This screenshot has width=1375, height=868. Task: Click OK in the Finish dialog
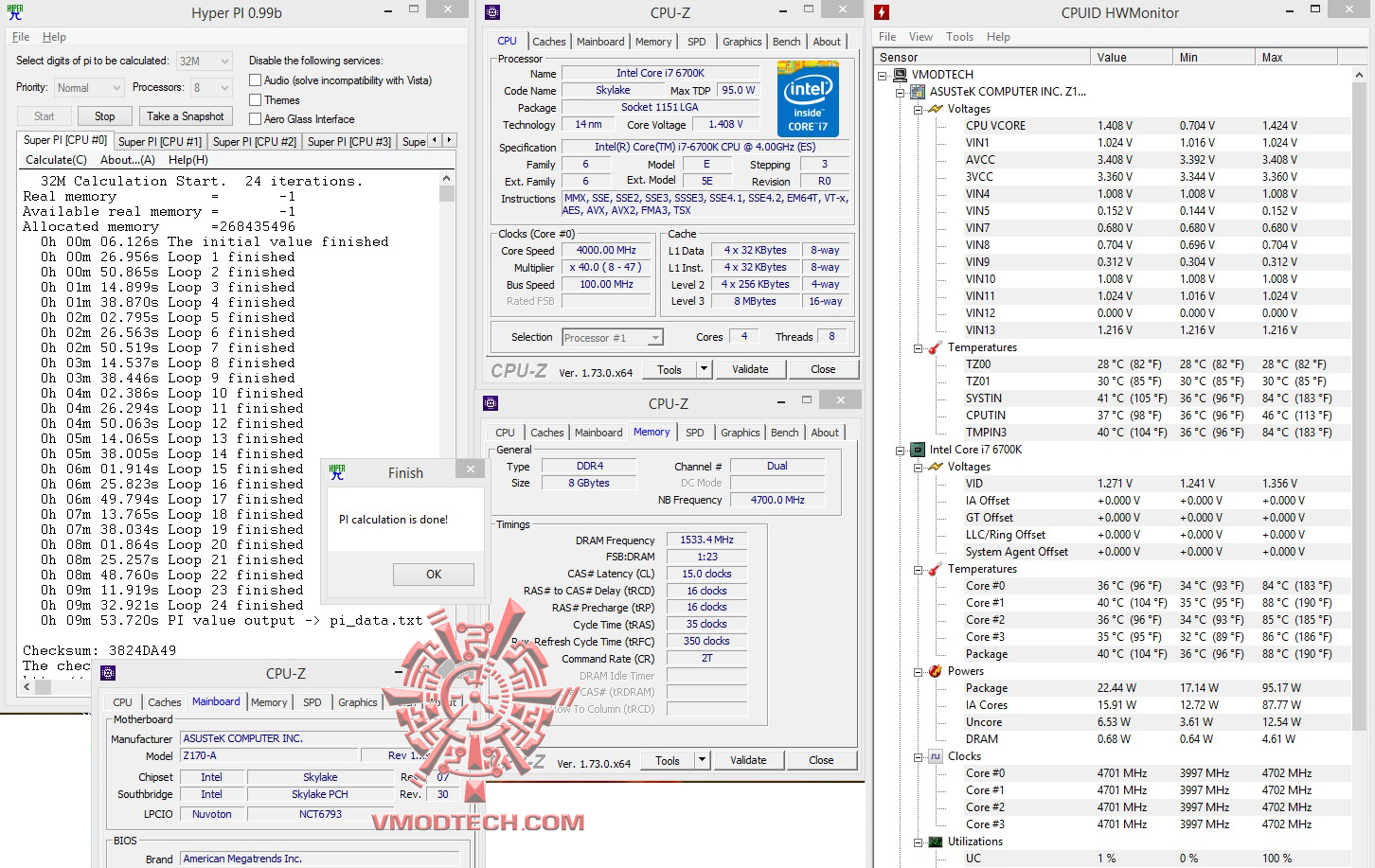click(434, 575)
